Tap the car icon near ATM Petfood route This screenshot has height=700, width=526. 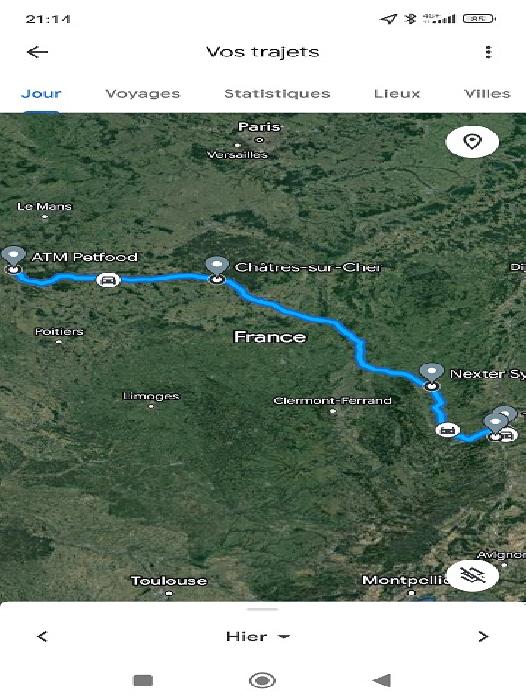pos(109,280)
